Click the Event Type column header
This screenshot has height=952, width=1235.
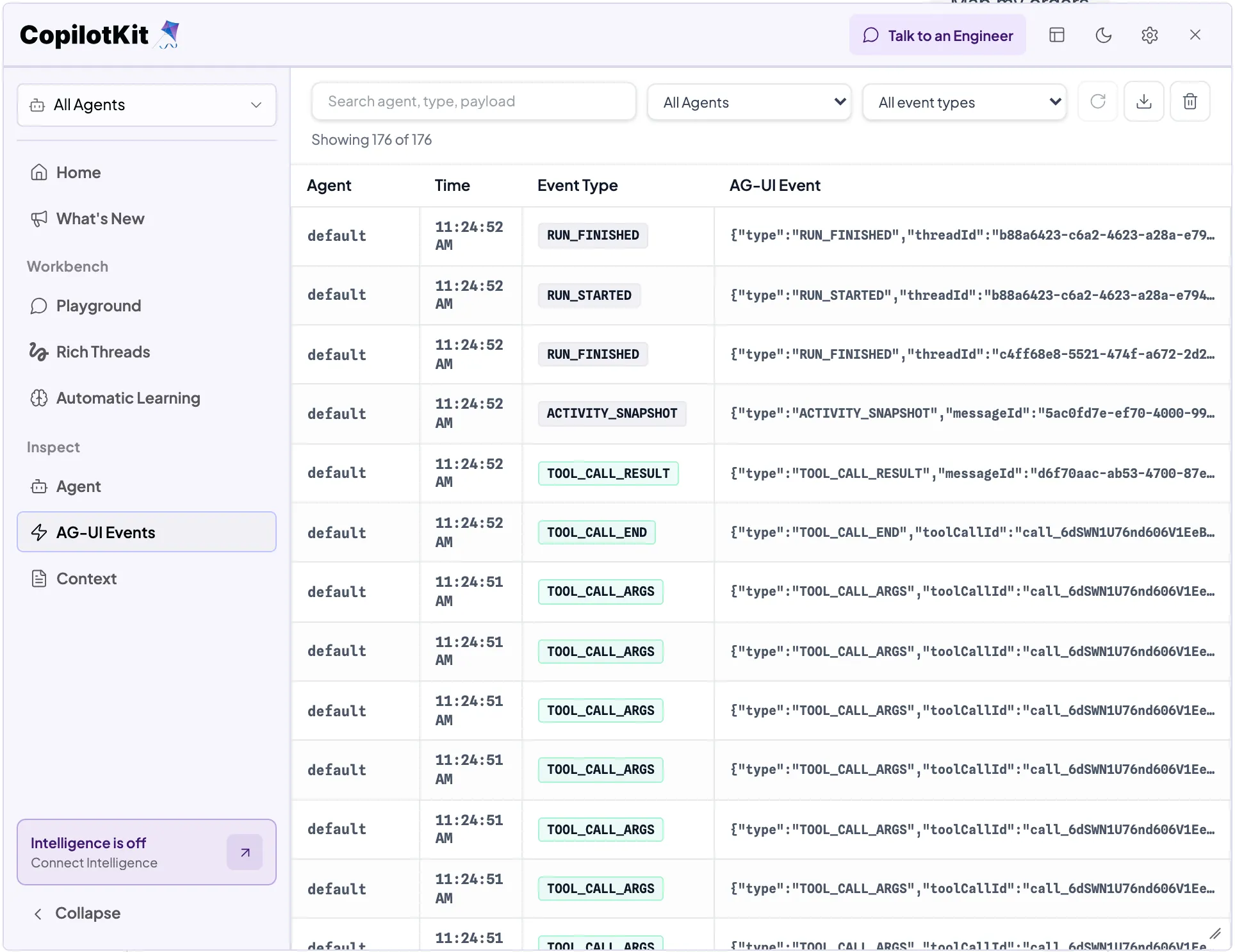(x=578, y=185)
